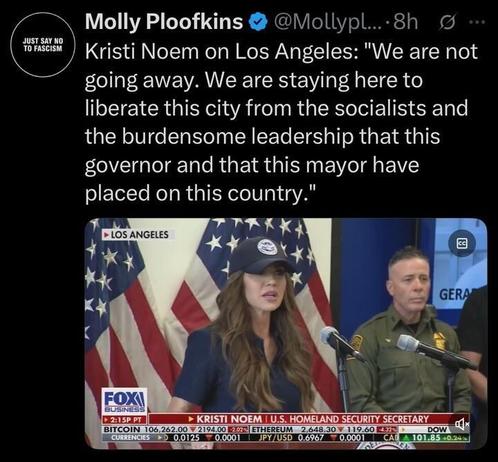Click the blue verified checkmark badge

(x=256, y=22)
